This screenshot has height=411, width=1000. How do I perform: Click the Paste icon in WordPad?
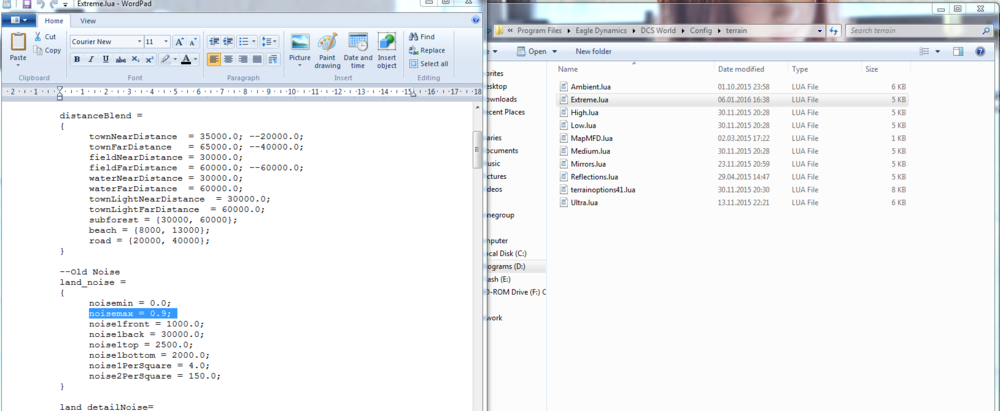18,42
